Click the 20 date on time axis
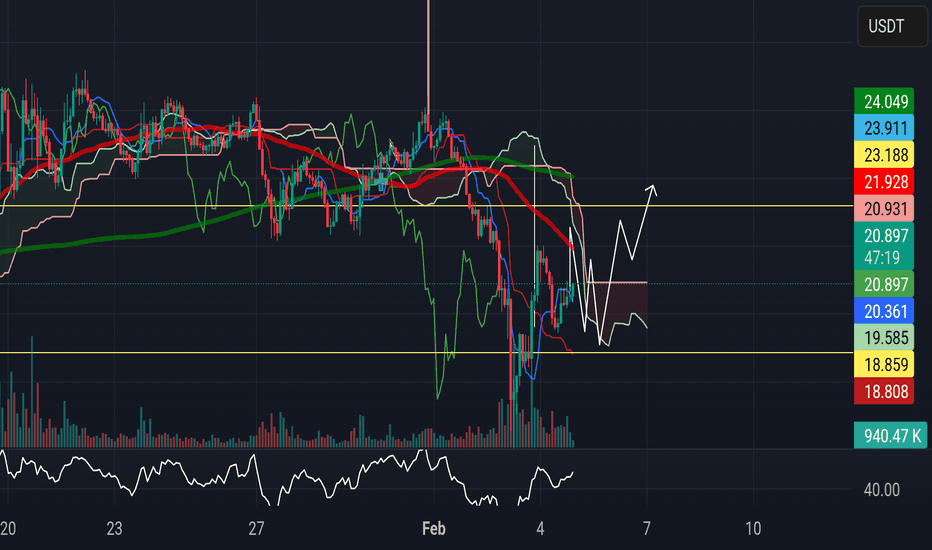Image resolution: width=932 pixels, height=550 pixels. 8,528
